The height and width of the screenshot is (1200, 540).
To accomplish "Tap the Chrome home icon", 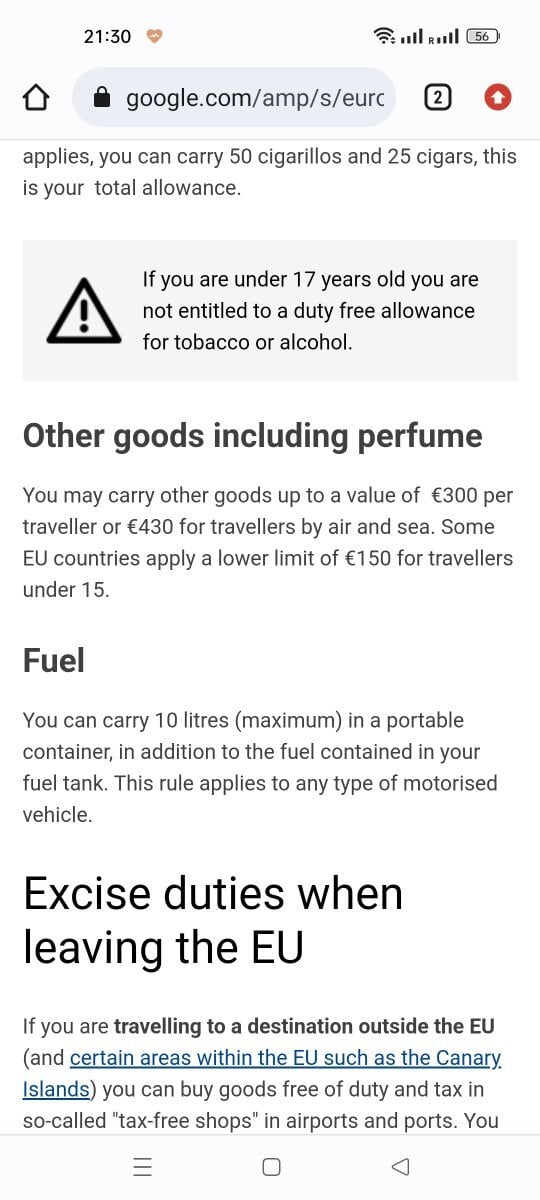I will click(36, 97).
